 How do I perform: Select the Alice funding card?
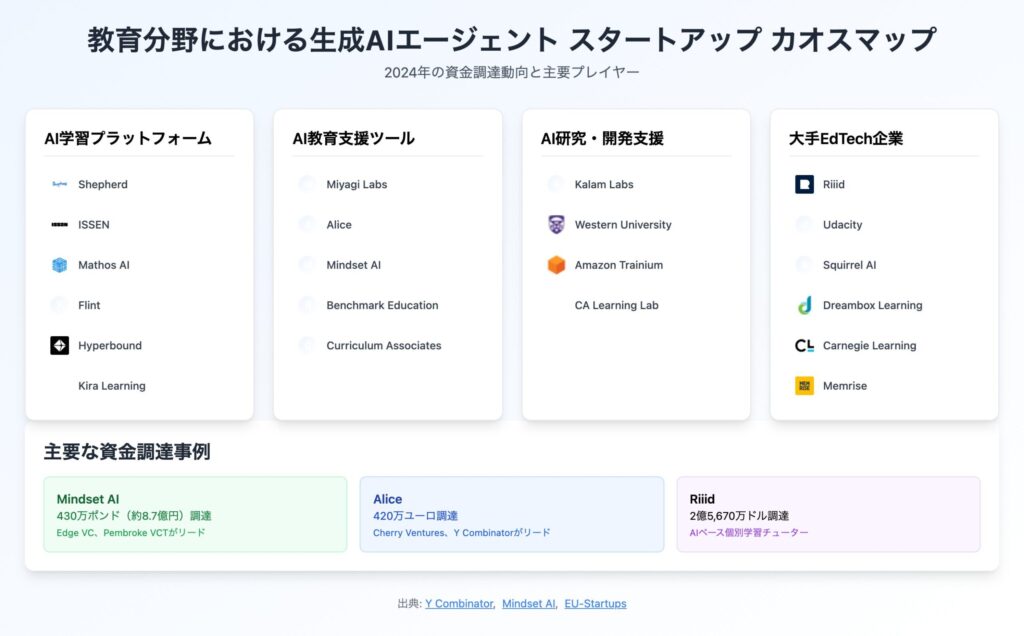pos(511,515)
